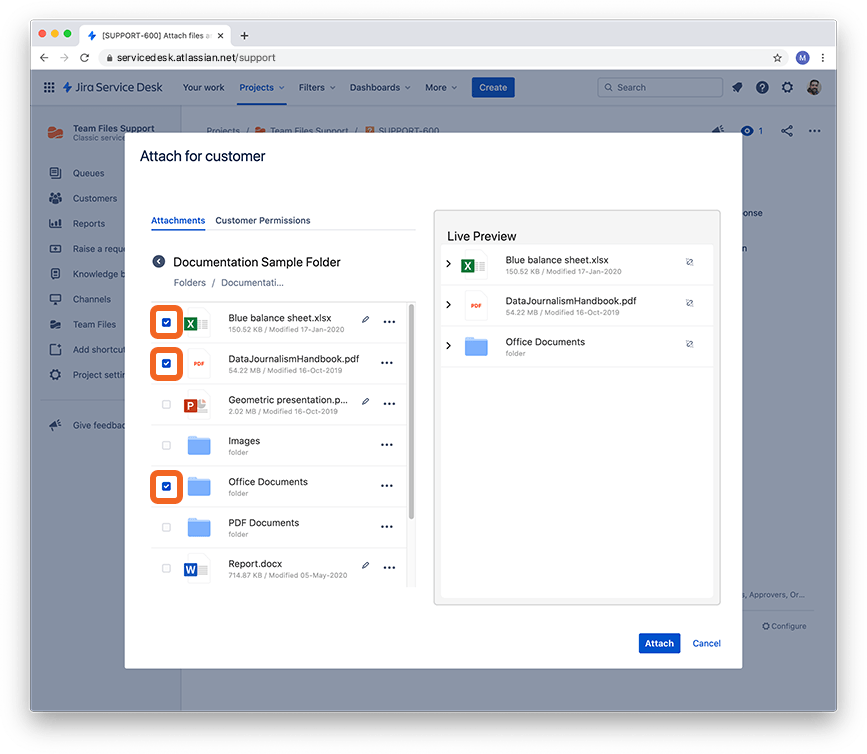
Task: Click the notifications bell icon
Action: pos(737,87)
